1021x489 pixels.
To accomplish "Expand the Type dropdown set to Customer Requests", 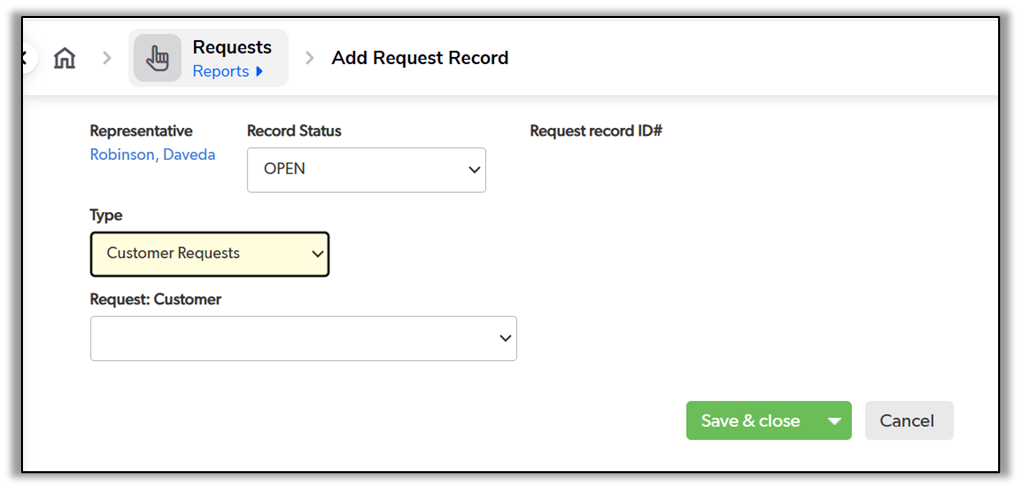I will tap(209, 254).
